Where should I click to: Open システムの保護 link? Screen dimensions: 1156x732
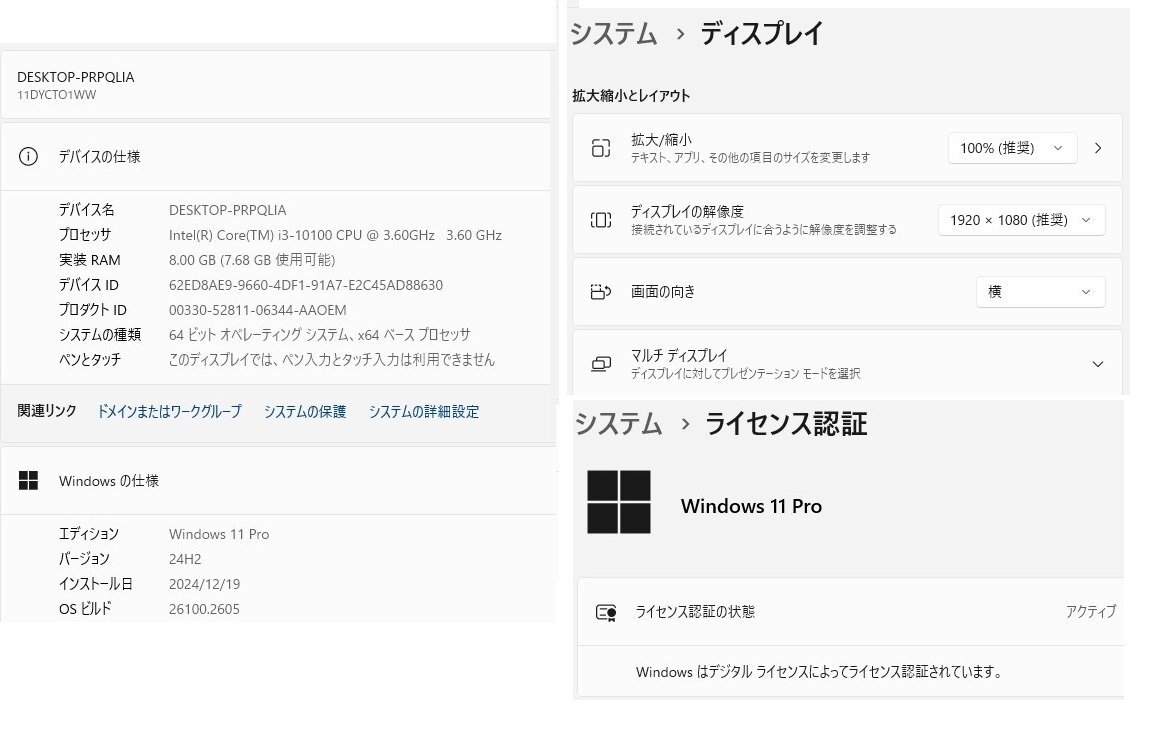click(304, 411)
